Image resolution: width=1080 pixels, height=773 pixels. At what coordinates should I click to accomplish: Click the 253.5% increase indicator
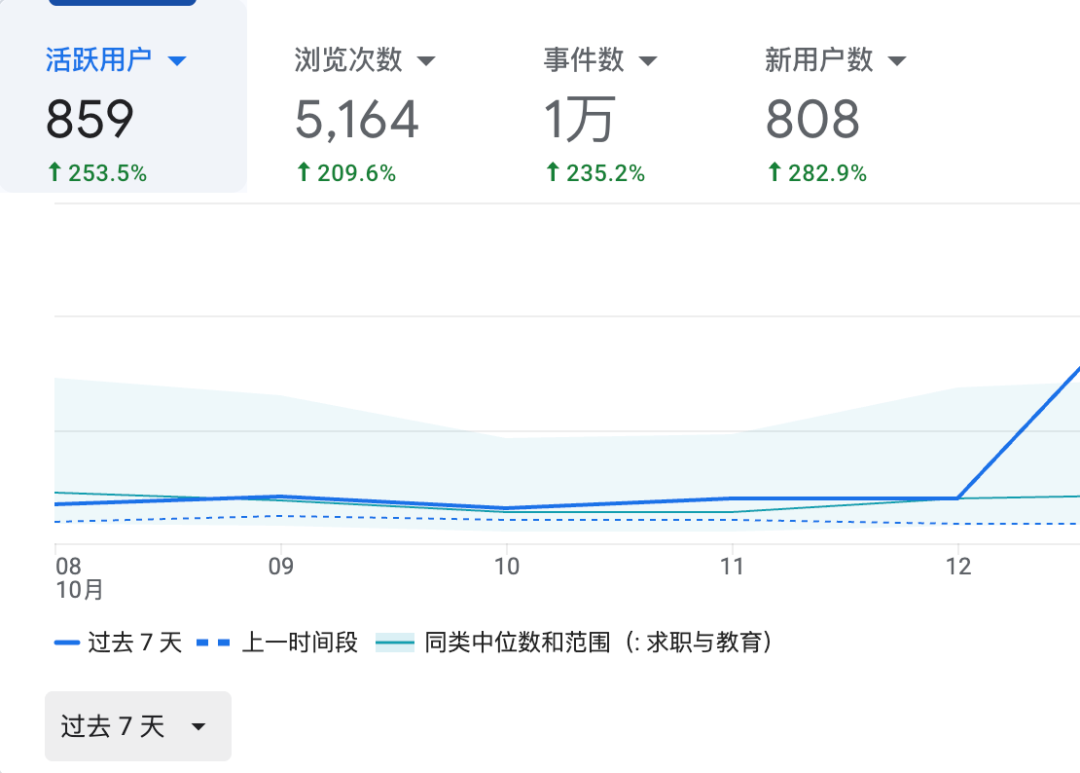97,173
